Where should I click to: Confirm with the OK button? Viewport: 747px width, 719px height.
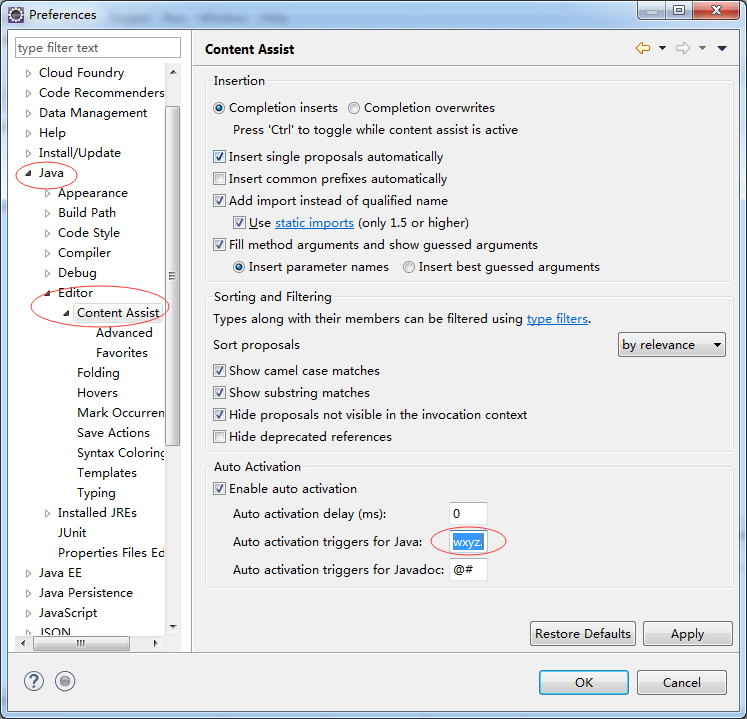coord(584,682)
